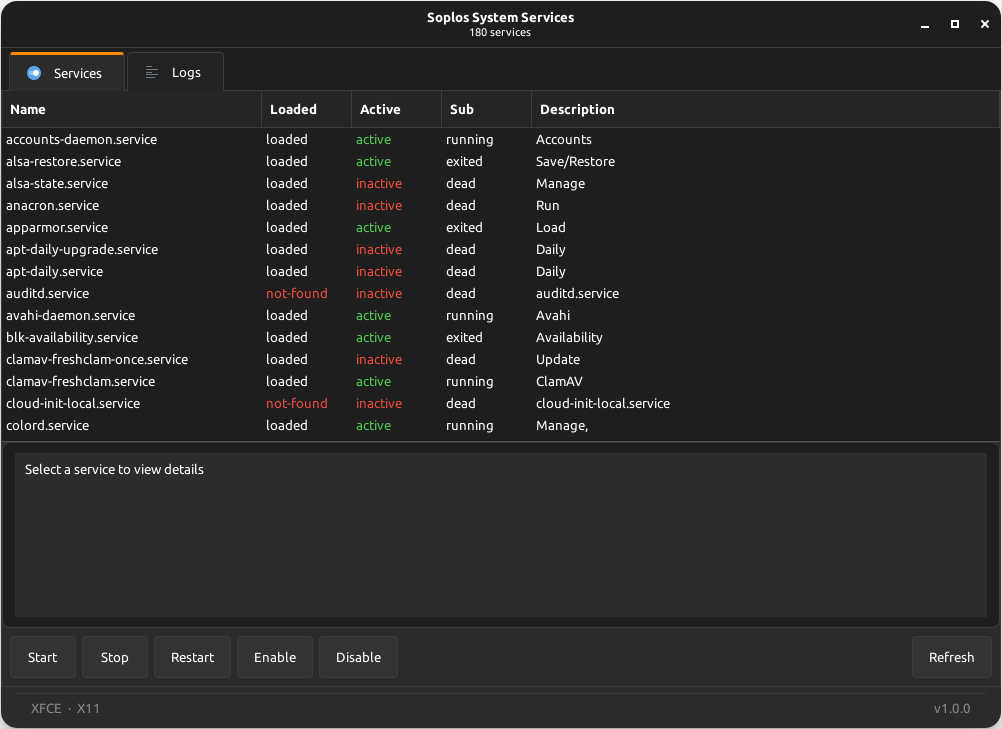This screenshot has height=729, width=1002.
Task: Sort by the Name column header
Action: [132, 109]
